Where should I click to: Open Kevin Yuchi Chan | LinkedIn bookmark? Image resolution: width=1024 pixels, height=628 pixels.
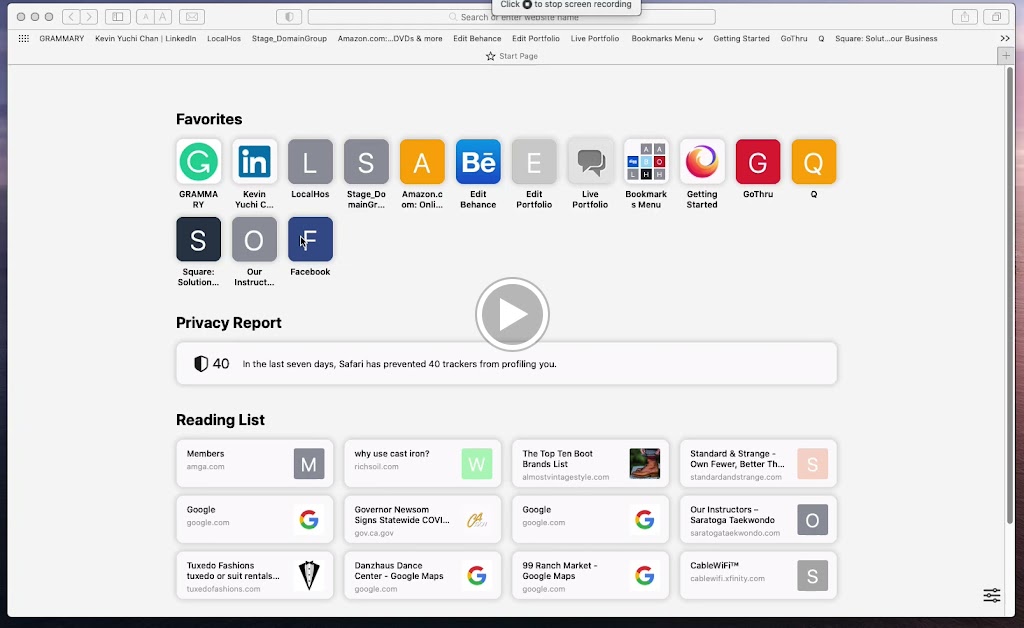click(x=146, y=39)
